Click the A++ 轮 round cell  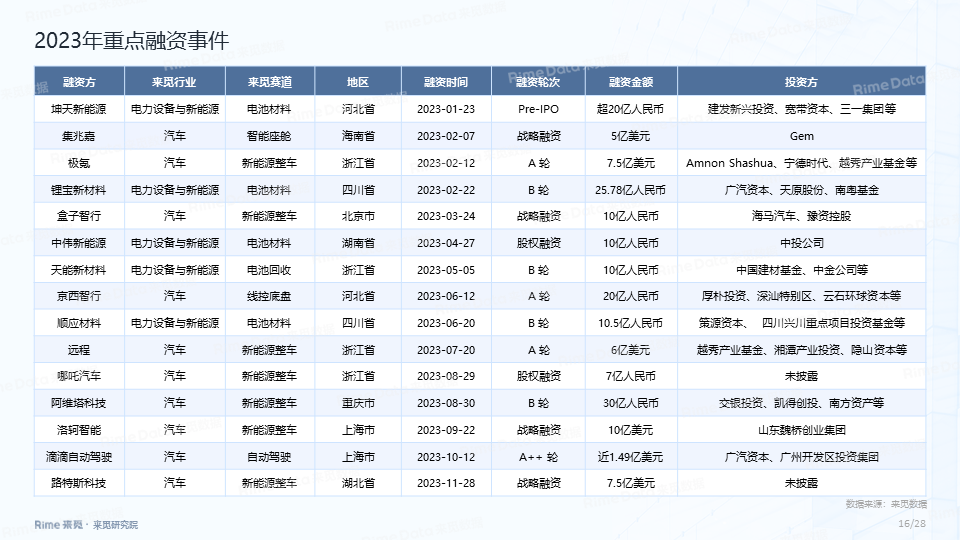coord(538,457)
